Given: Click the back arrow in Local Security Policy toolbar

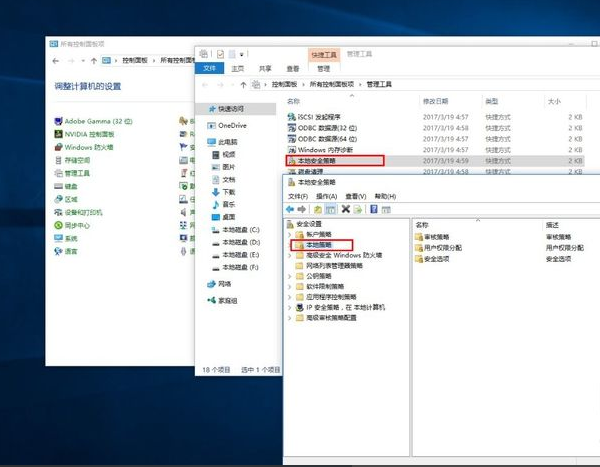Looking at the screenshot, I should [x=289, y=210].
